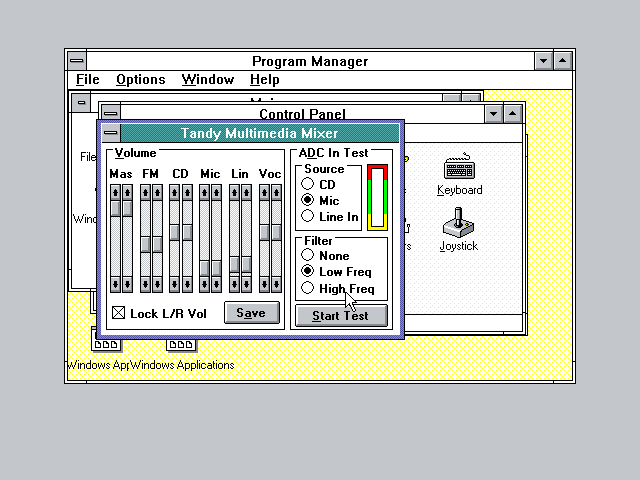Open the Window menu in Program Manager
The image size is (640, 480).
point(208,79)
